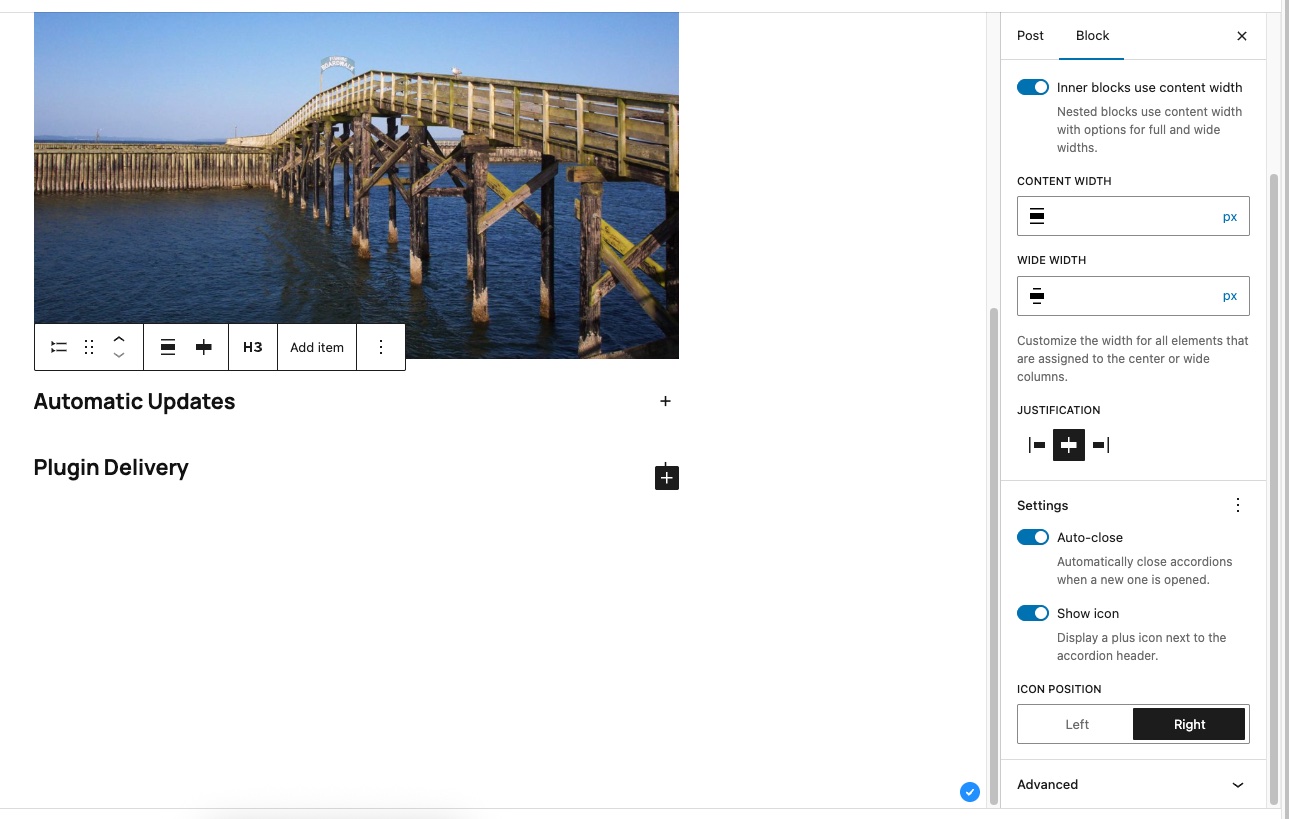This screenshot has height=819, width=1289.
Task: Open the H3 heading level dropdown
Action: (253, 347)
